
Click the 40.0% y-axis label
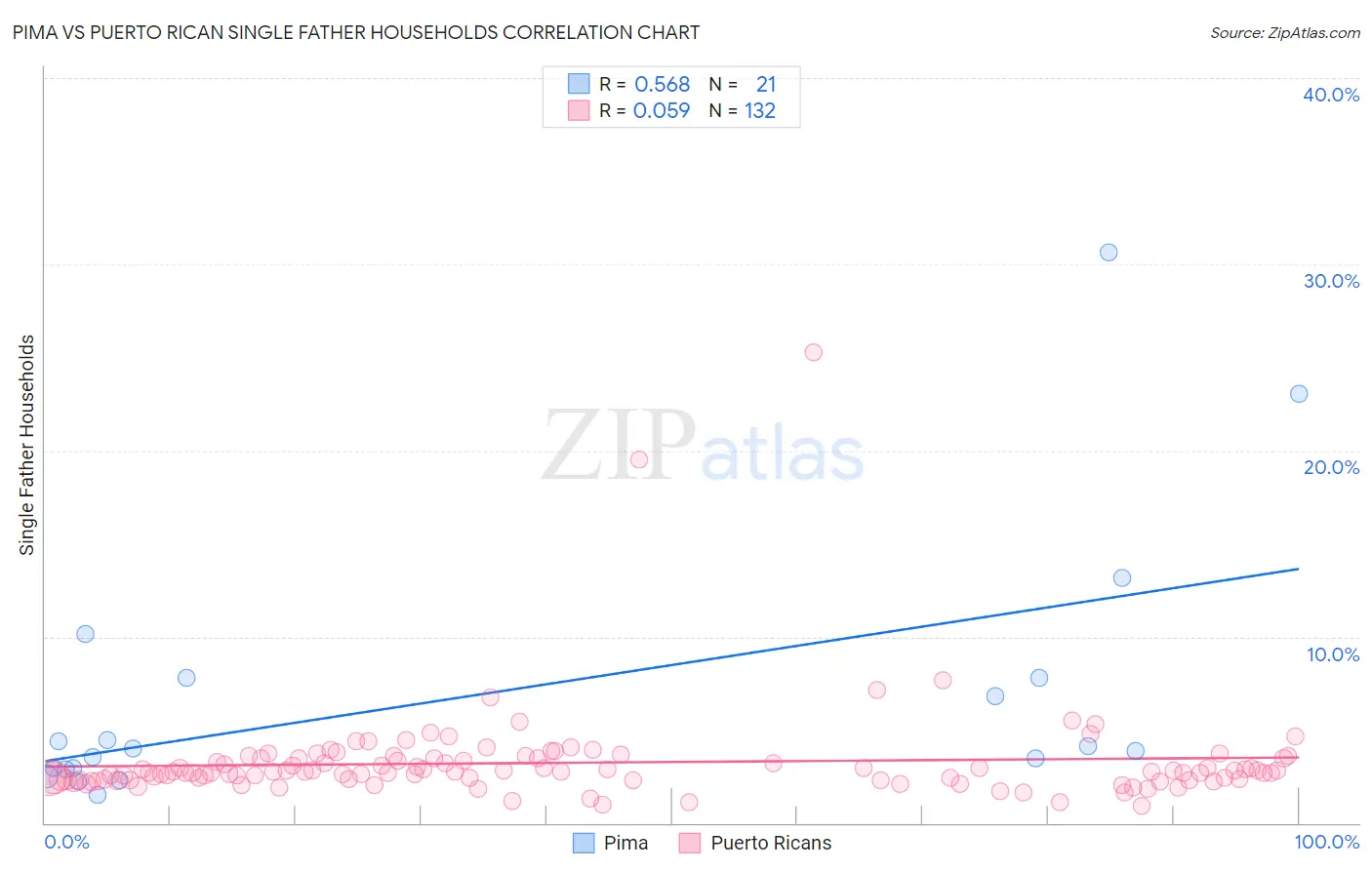point(1331,95)
